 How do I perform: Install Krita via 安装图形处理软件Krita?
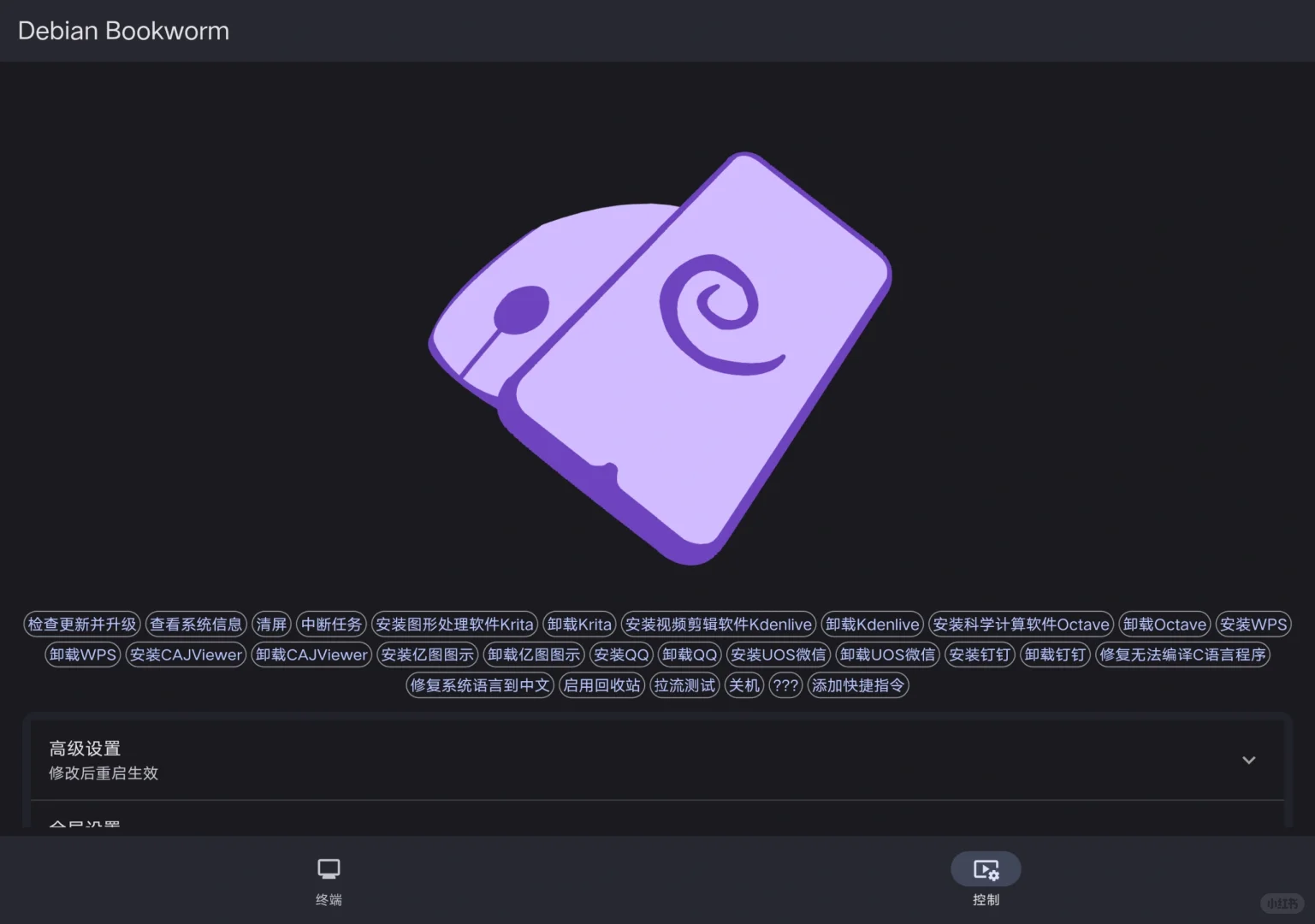pyautogui.click(x=454, y=624)
